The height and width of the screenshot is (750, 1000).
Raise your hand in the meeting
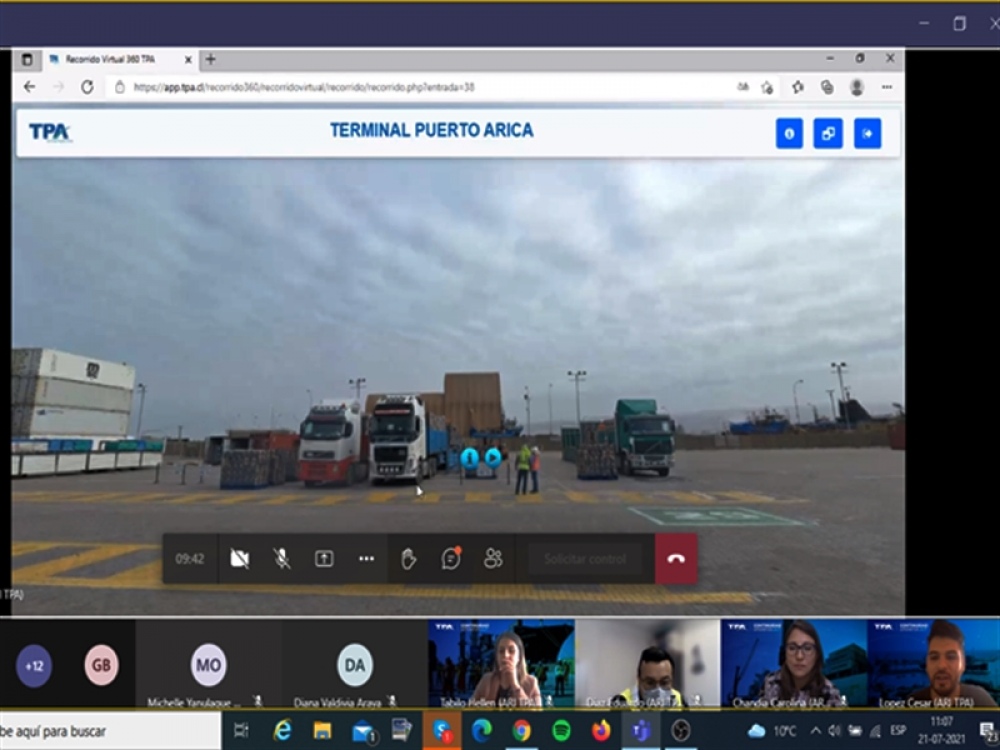point(408,559)
